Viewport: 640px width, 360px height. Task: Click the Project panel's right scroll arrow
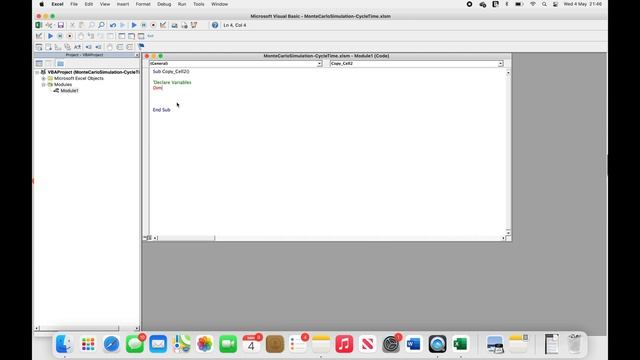click(137, 328)
